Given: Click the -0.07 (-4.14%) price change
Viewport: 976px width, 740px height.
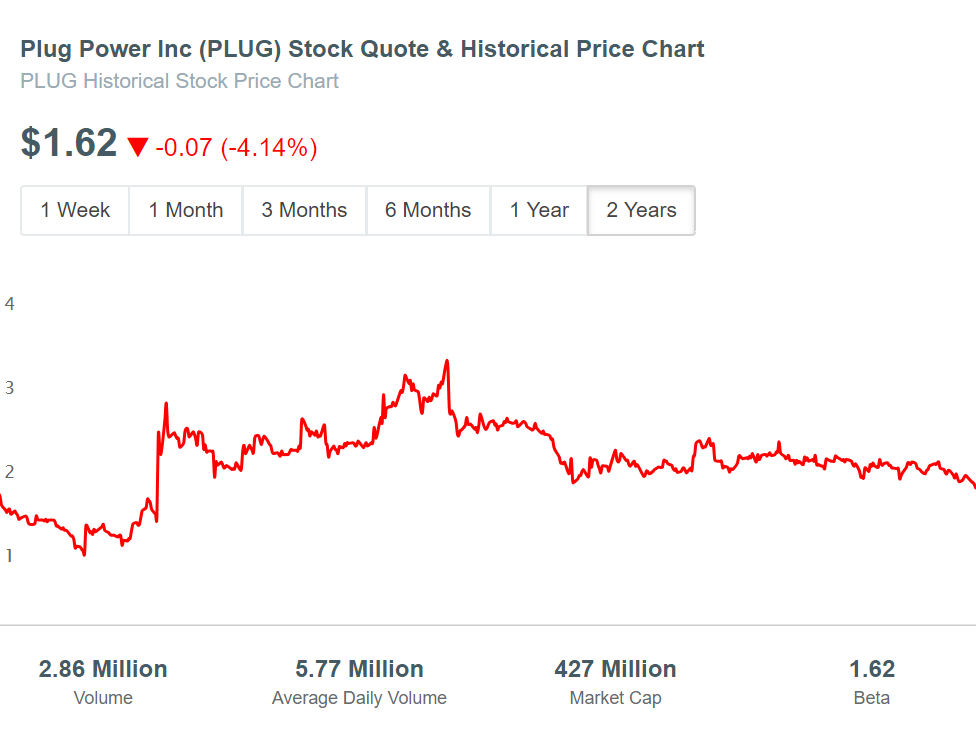Looking at the screenshot, I should click(236, 148).
